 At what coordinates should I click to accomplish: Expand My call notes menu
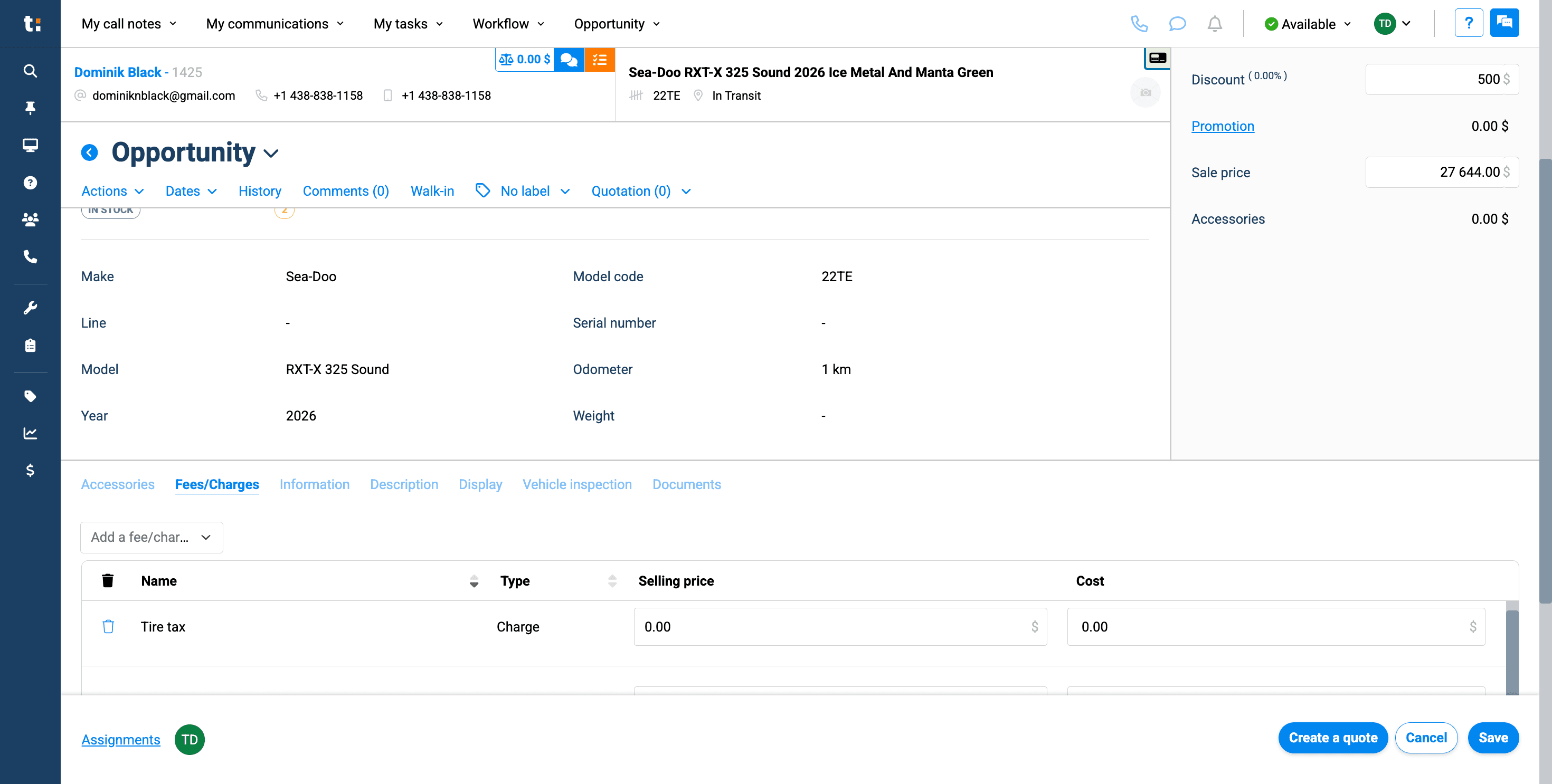click(x=129, y=24)
